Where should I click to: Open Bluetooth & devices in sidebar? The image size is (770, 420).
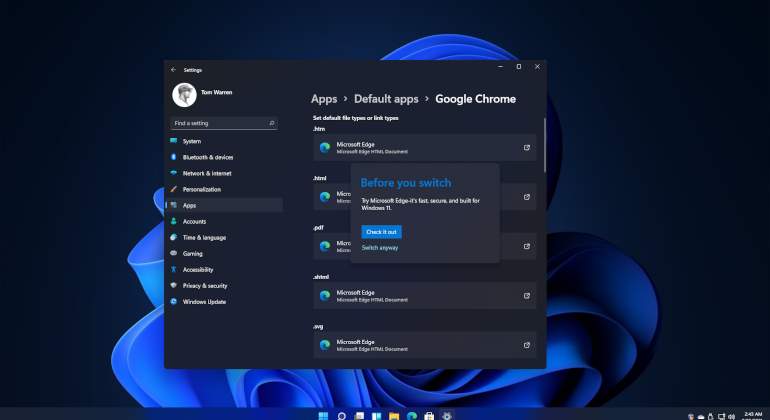click(225, 157)
